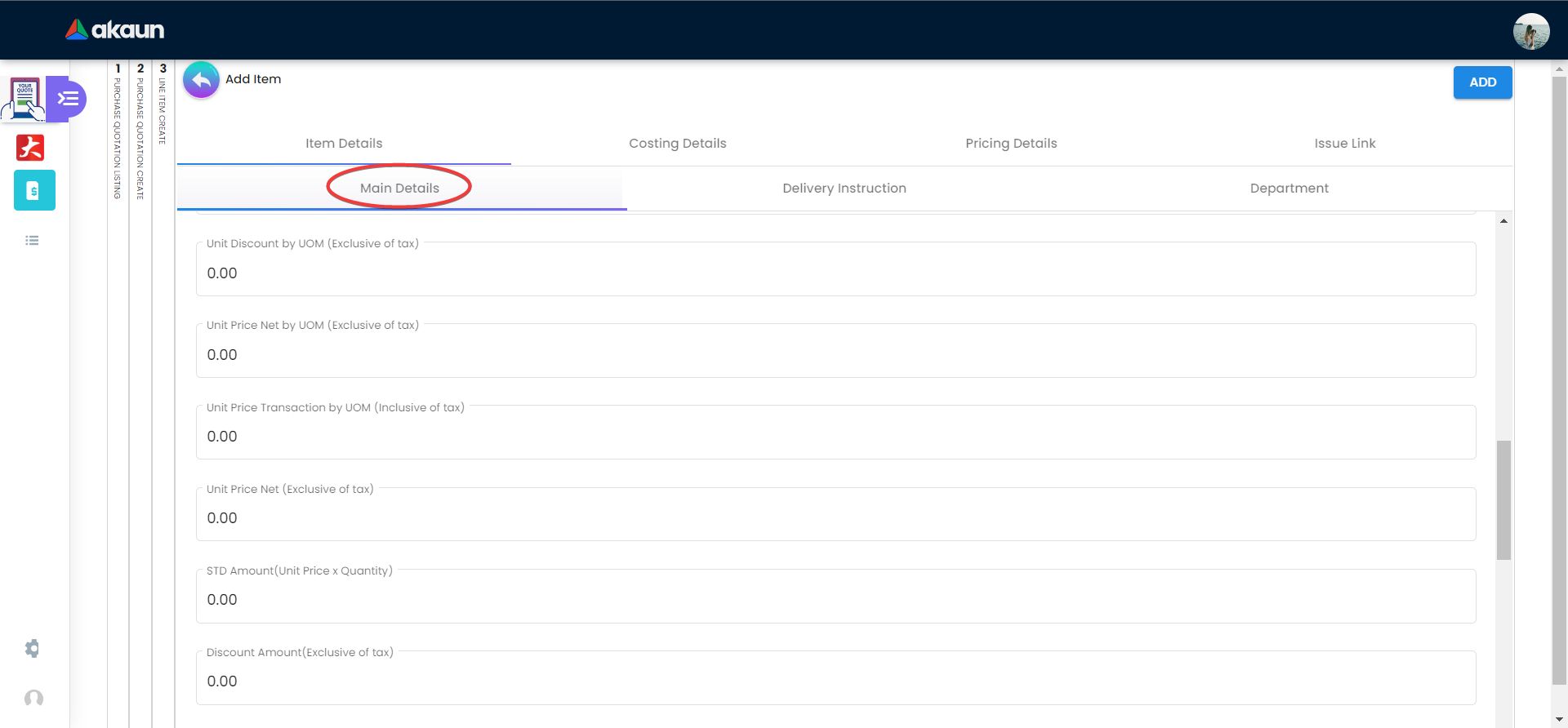Switch to the Pricing Details tab
The height and width of the screenshot is (728, 1568).
point(1011,144)
